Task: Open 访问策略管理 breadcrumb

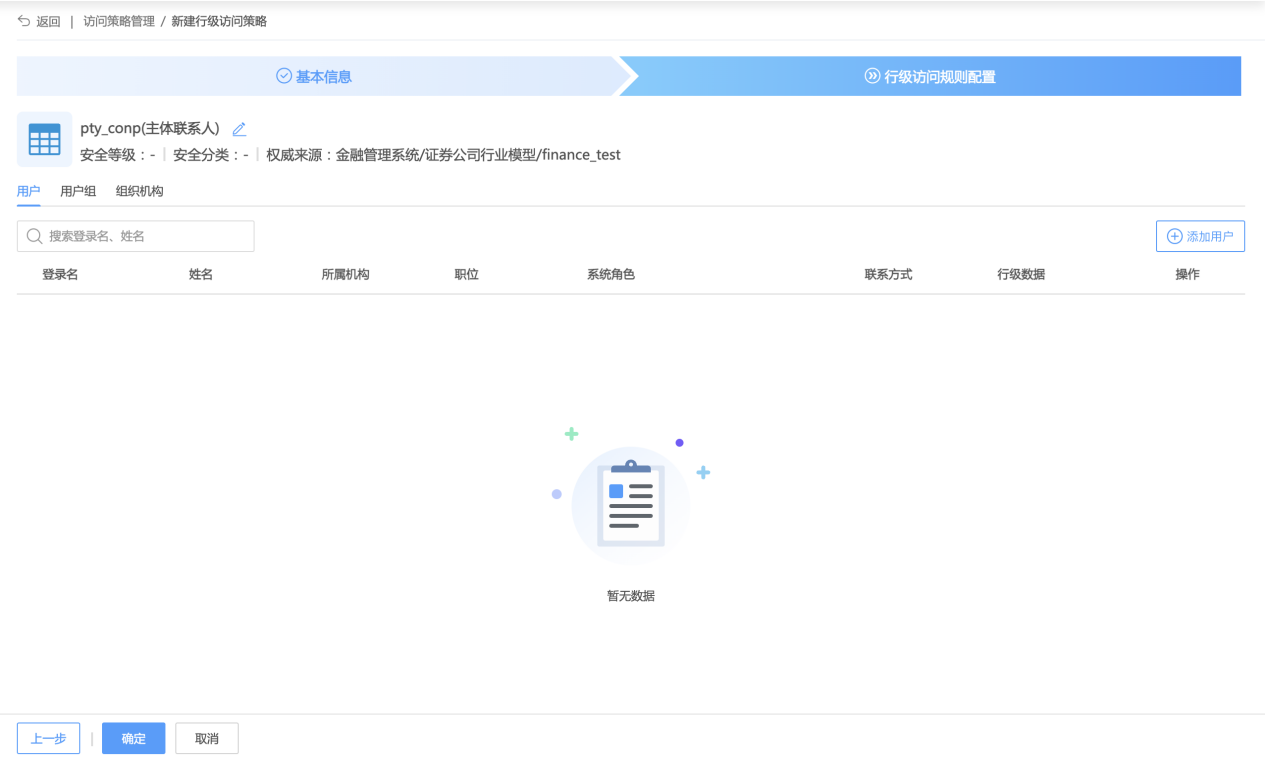Action: tap(119, 21)
